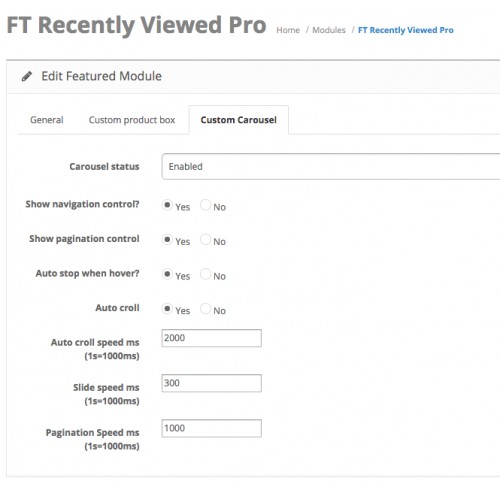Click the Auto croll speed input field

pyautogui.click(x=212, y=338)
